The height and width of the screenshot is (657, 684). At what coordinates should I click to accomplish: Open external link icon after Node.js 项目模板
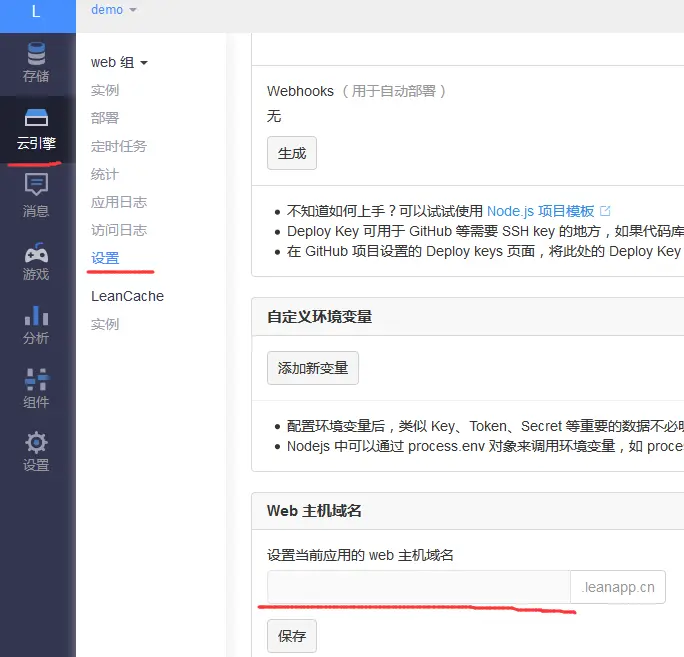[605, 211]
